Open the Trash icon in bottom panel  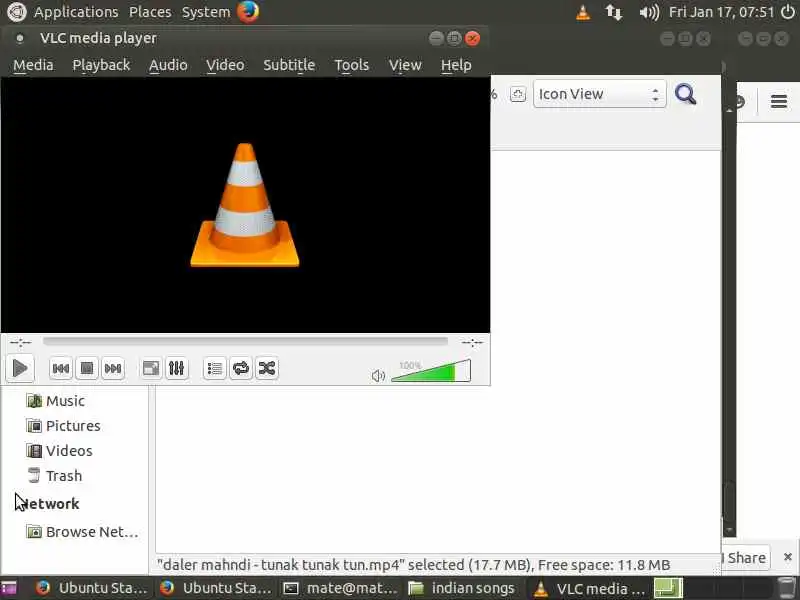click(788, 588)
